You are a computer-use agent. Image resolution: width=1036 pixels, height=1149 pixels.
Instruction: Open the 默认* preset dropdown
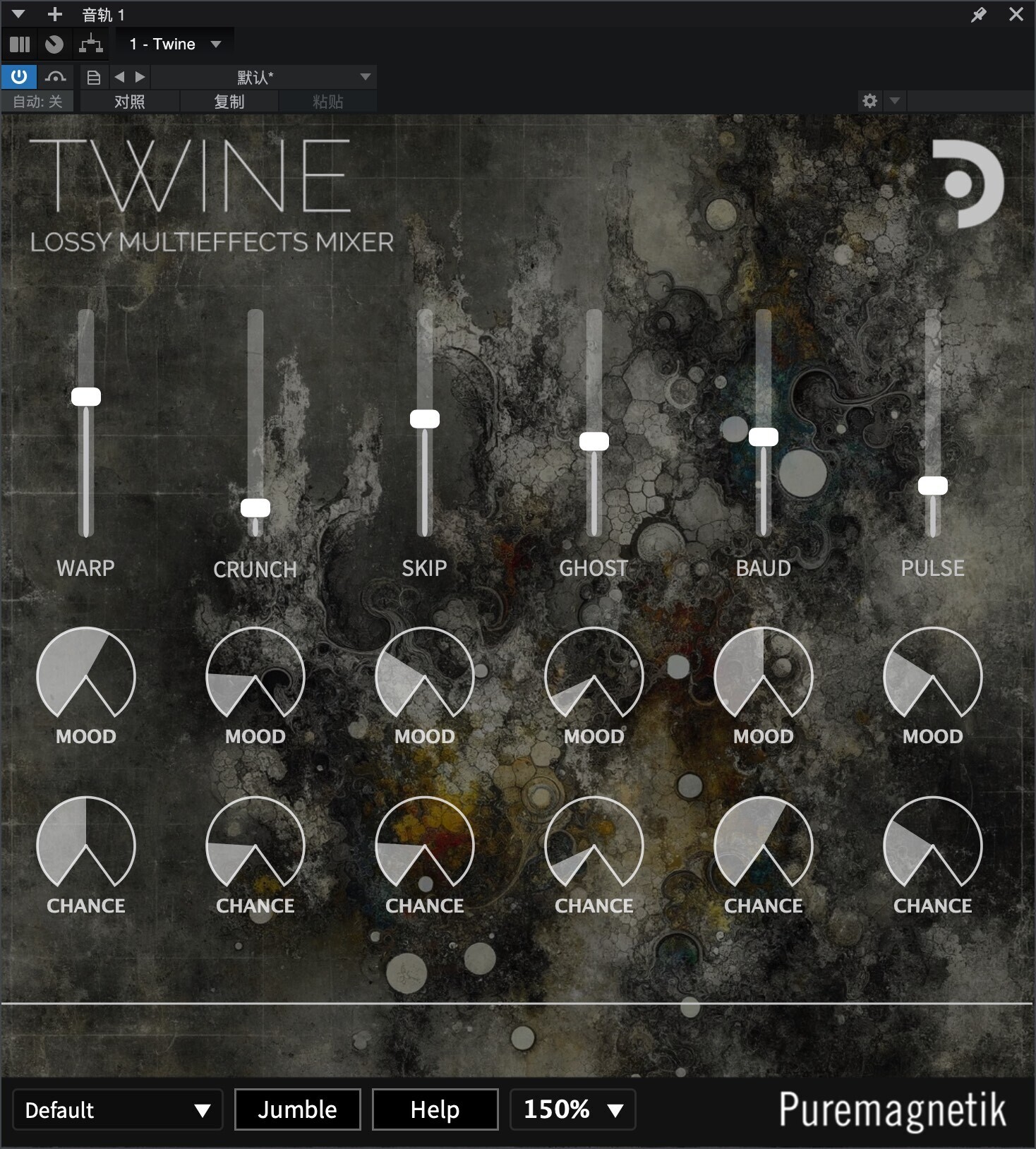coord(264,77)
